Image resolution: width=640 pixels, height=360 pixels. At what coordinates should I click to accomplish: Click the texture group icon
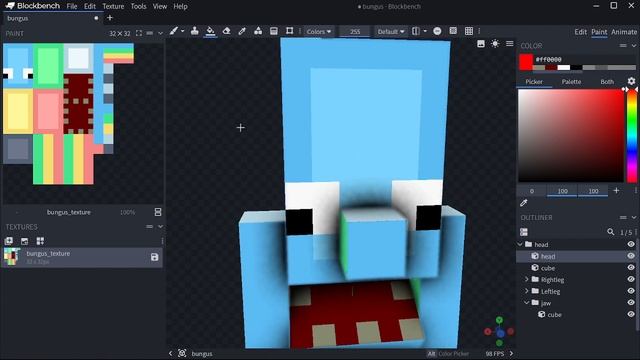click(40, 241)
